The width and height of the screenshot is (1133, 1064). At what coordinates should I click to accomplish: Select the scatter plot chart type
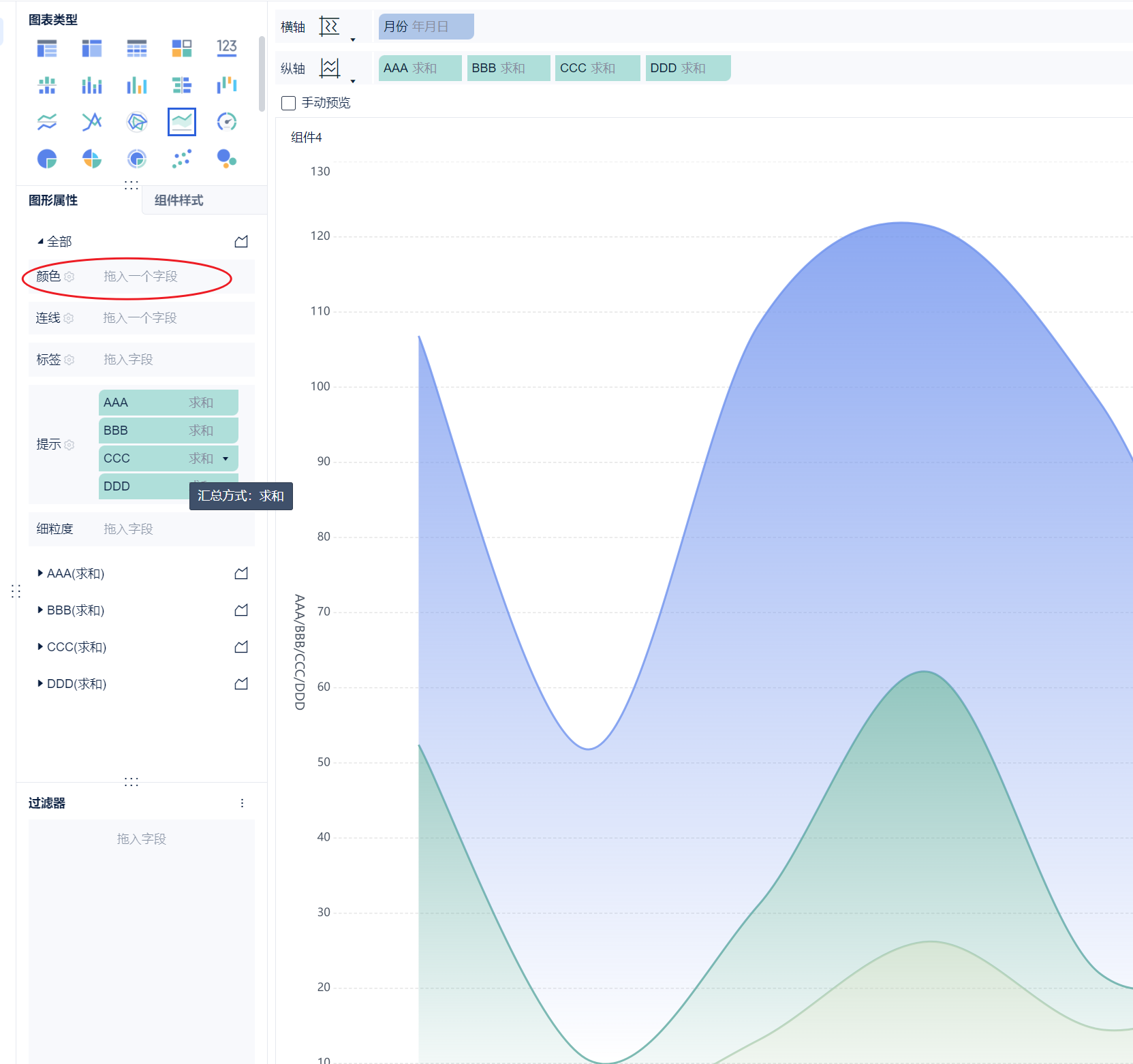pyautogui.click(x=182, y=159)
